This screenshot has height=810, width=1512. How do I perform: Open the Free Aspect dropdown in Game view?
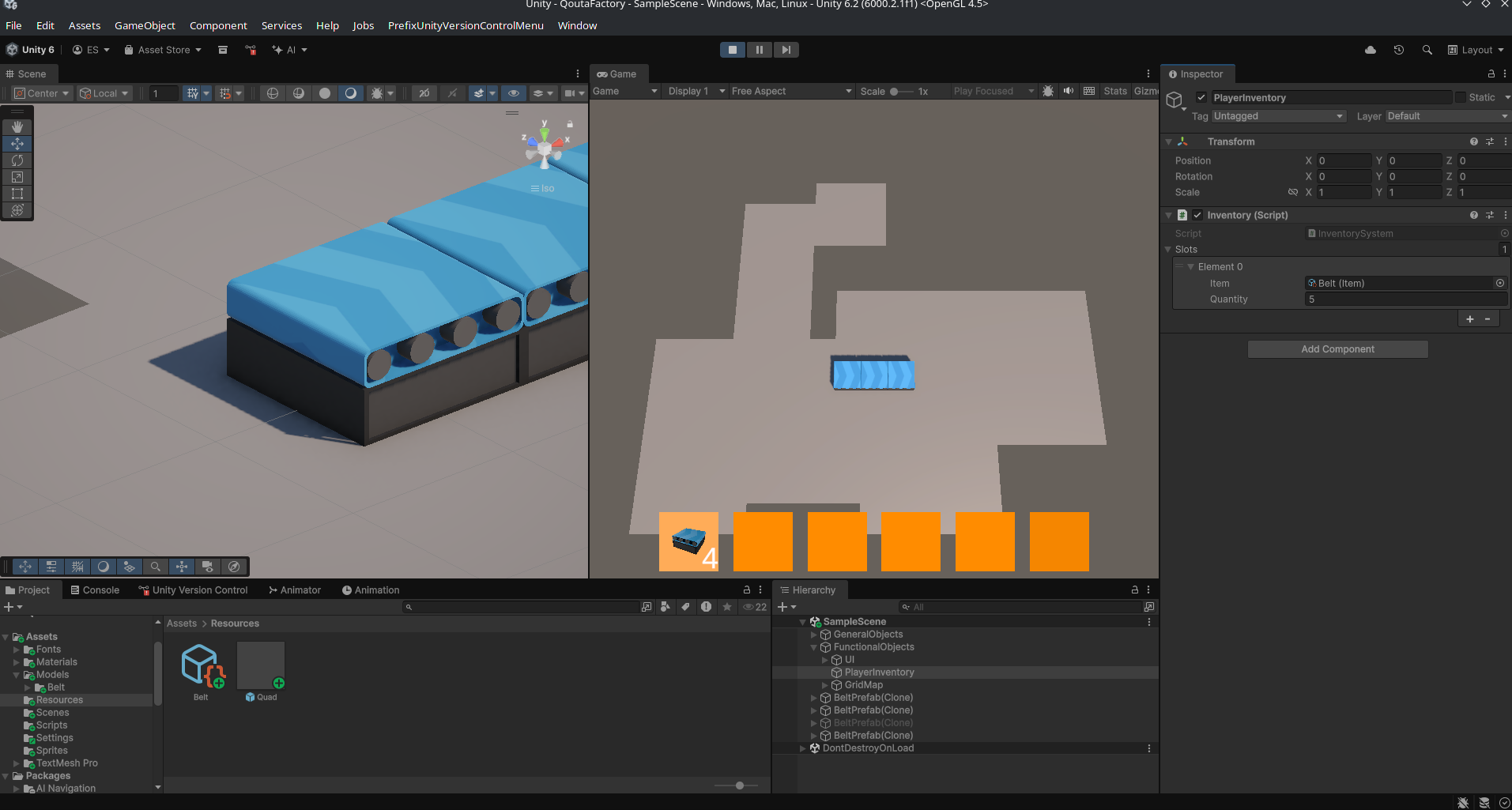point(790,91)
